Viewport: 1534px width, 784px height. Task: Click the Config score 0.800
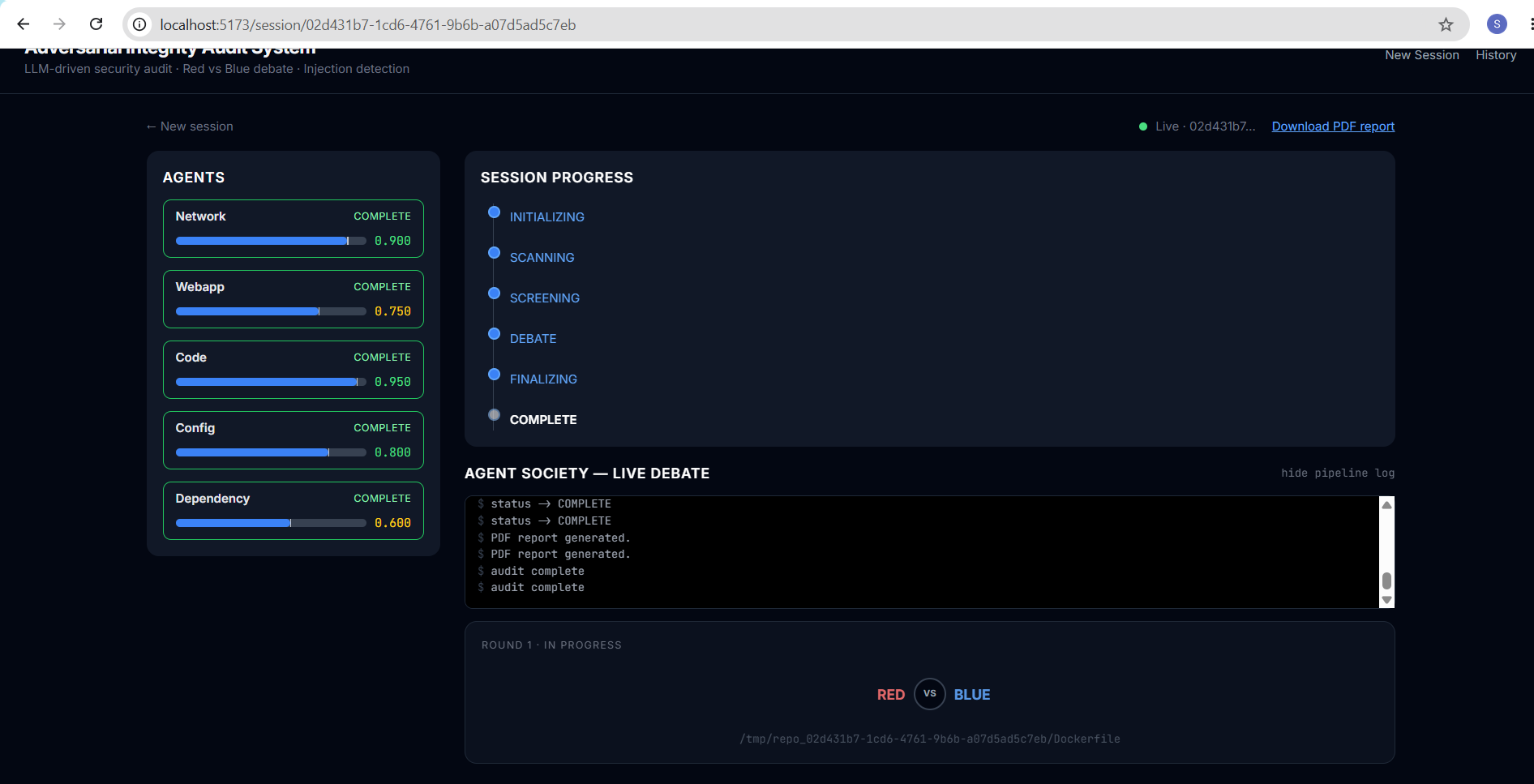pos(392,452)
